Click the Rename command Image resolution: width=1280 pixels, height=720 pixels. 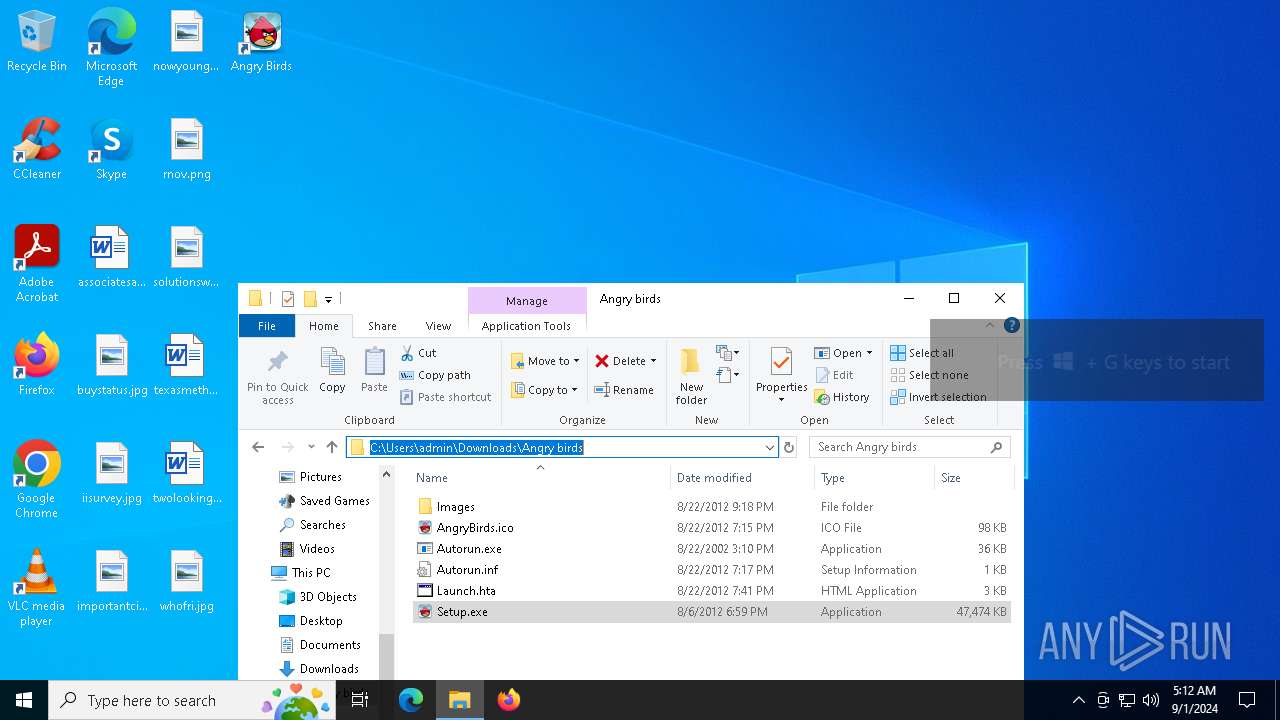click(x=624, y=390)
